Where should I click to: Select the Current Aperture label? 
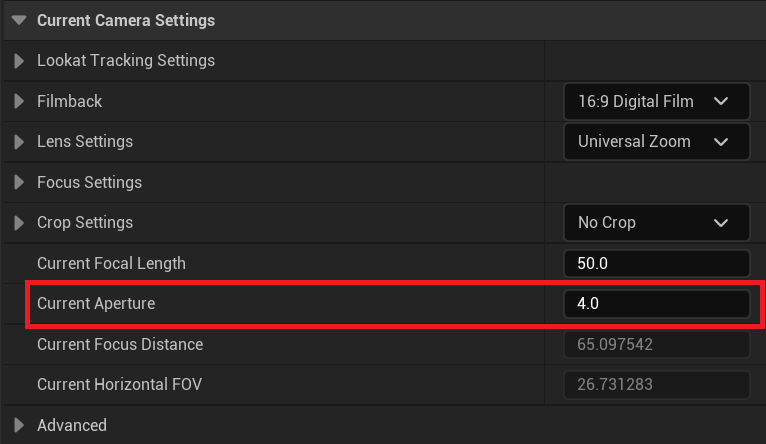[96, 303]
